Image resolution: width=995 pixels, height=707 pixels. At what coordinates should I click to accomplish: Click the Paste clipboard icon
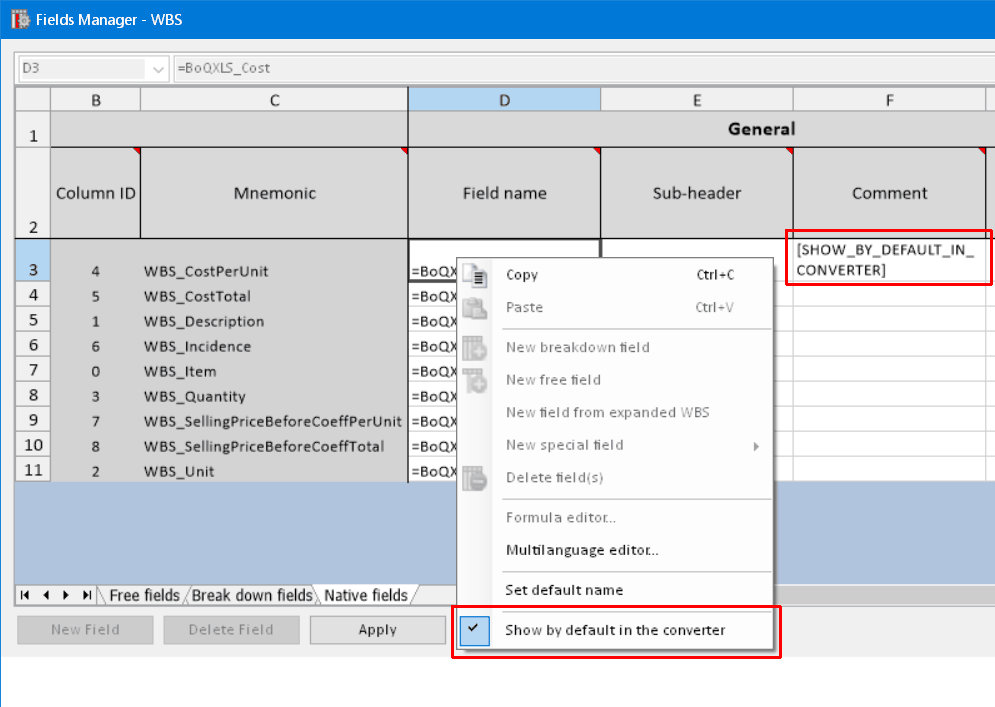(x=474, y=308)
